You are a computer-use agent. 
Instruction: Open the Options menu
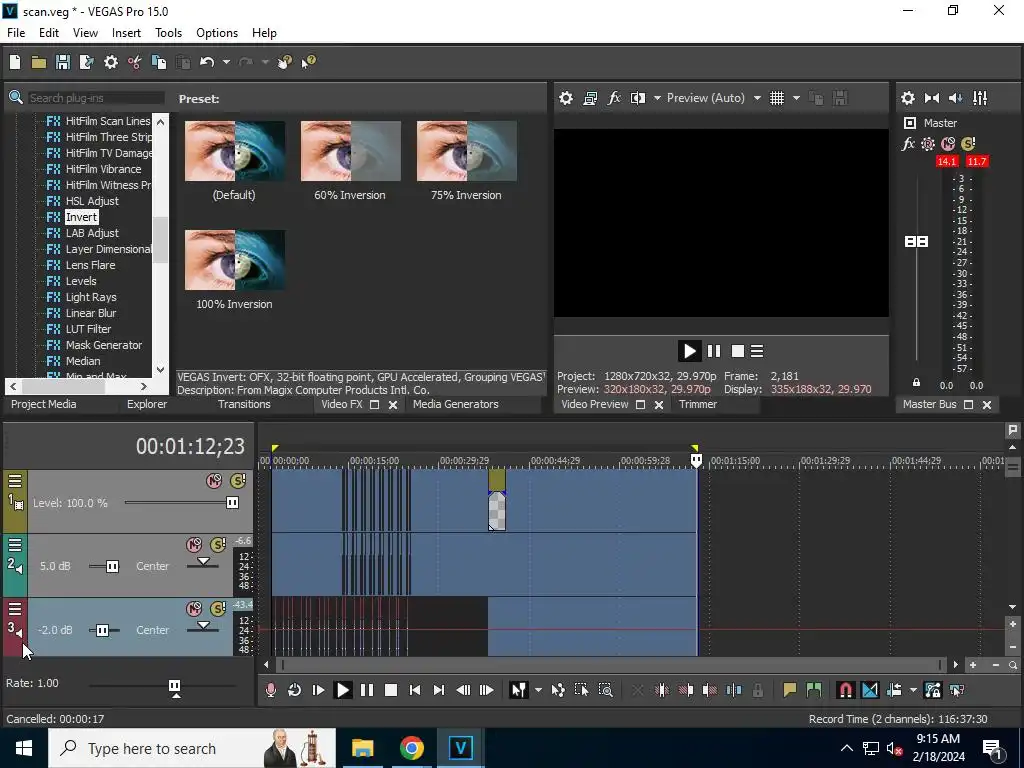[217, 33]
